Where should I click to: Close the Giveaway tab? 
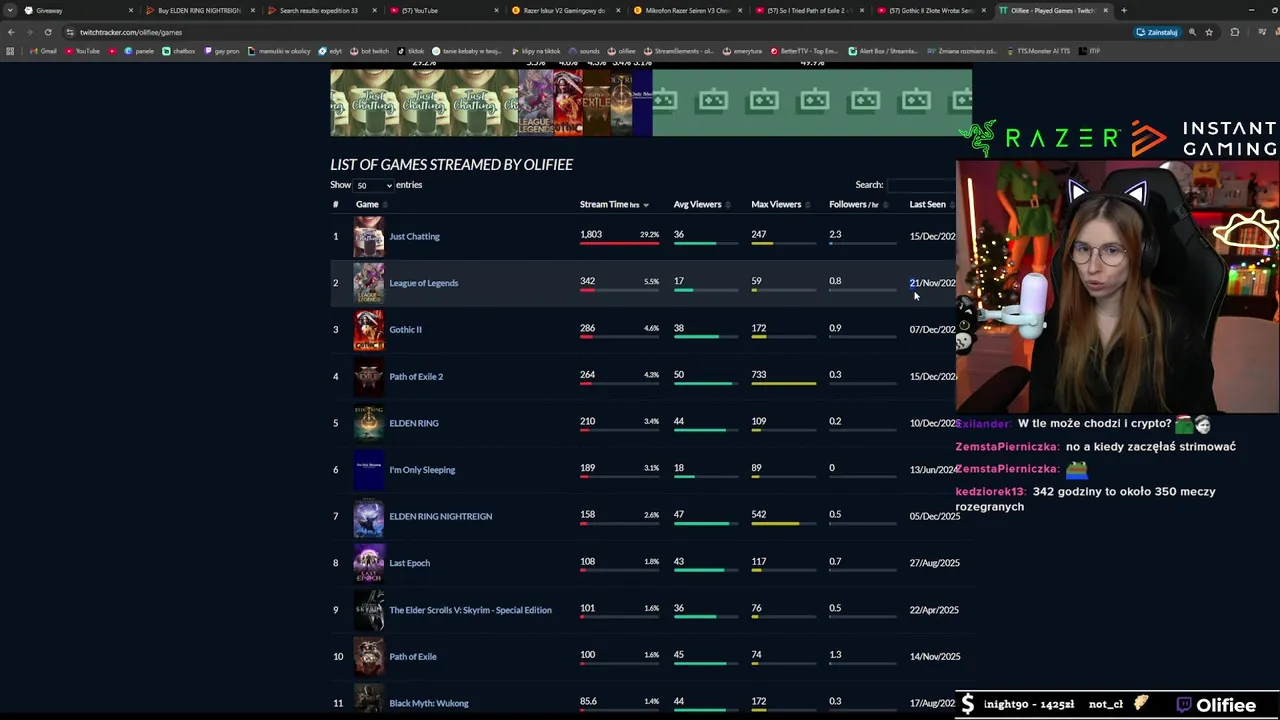click(x=130, y=10)
